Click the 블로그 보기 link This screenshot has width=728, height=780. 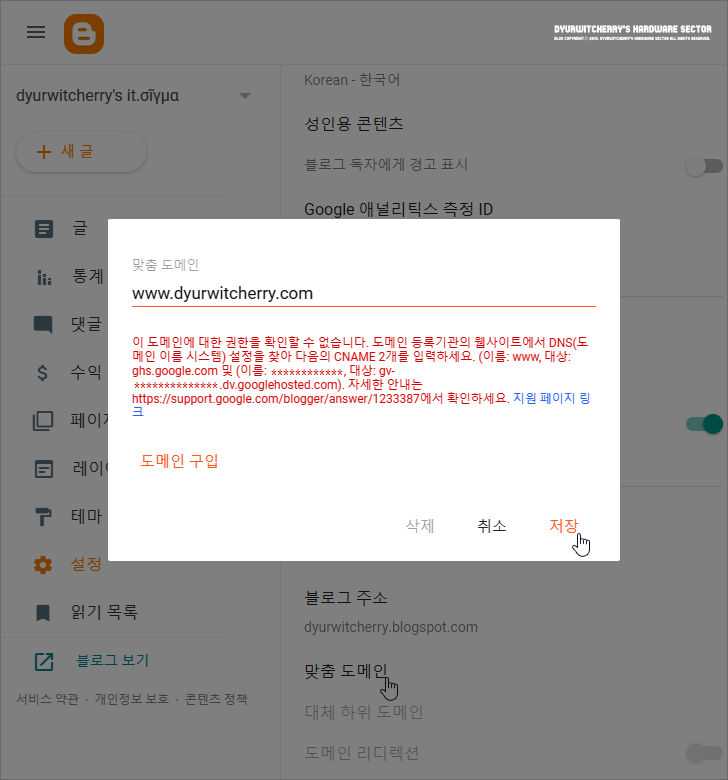[x=112, y=661]
